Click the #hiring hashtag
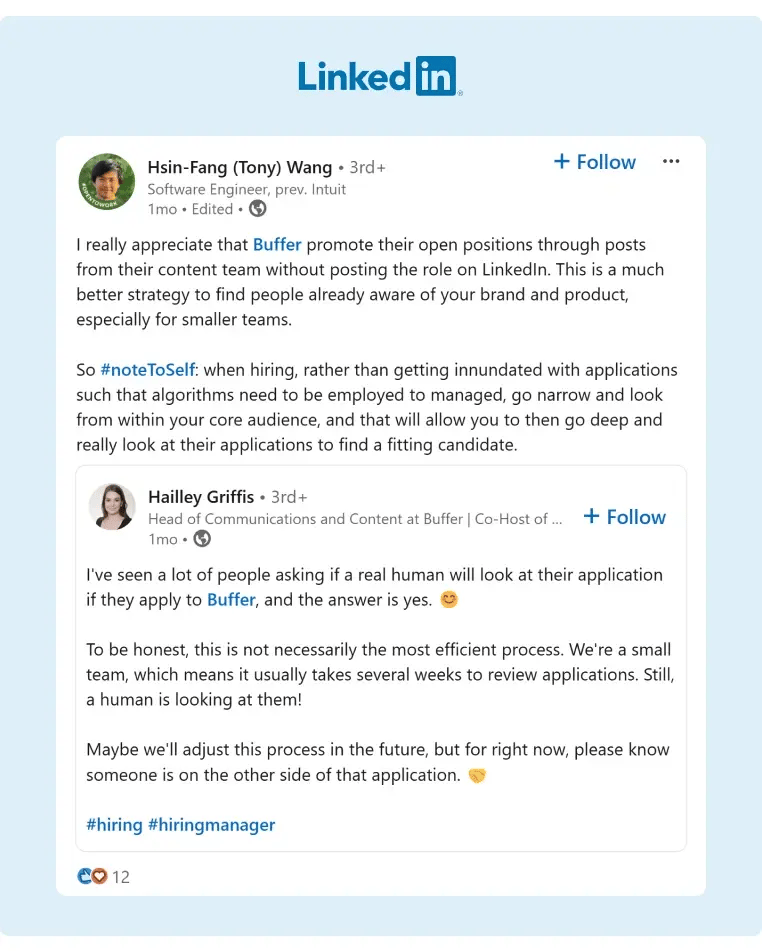This screenshot has width=762, height=952. [x=115, y=825]
